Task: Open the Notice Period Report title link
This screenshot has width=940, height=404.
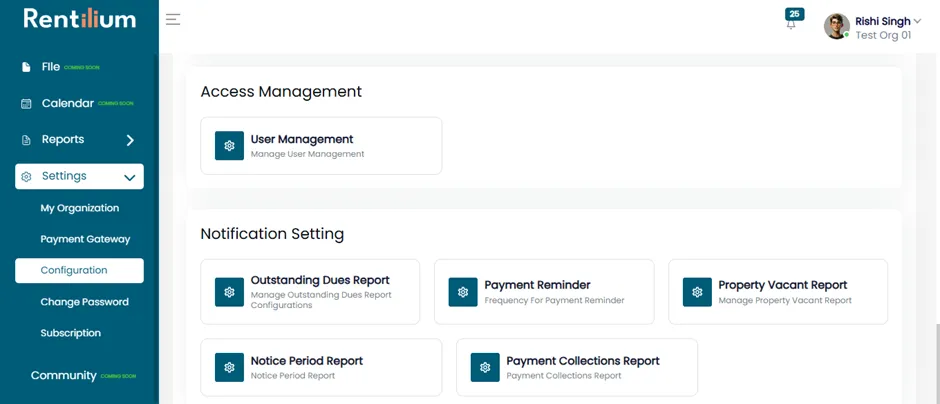Action: click(307, 361)
